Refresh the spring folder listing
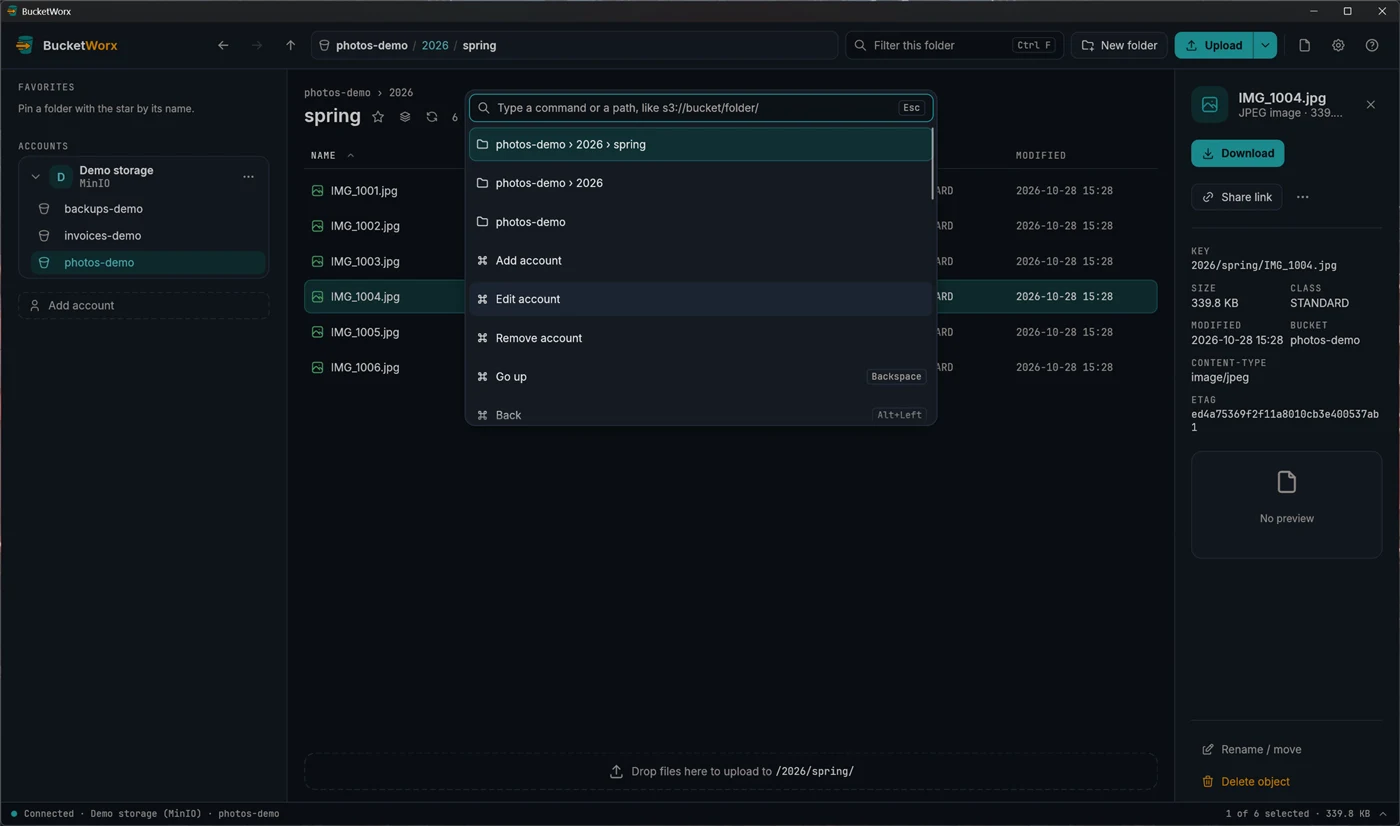1400x826 pixels. (x=432, y=117)
